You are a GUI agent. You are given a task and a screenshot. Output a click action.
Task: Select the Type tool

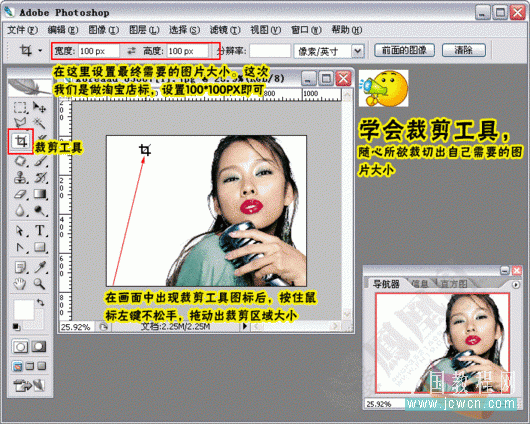[40, 231]
